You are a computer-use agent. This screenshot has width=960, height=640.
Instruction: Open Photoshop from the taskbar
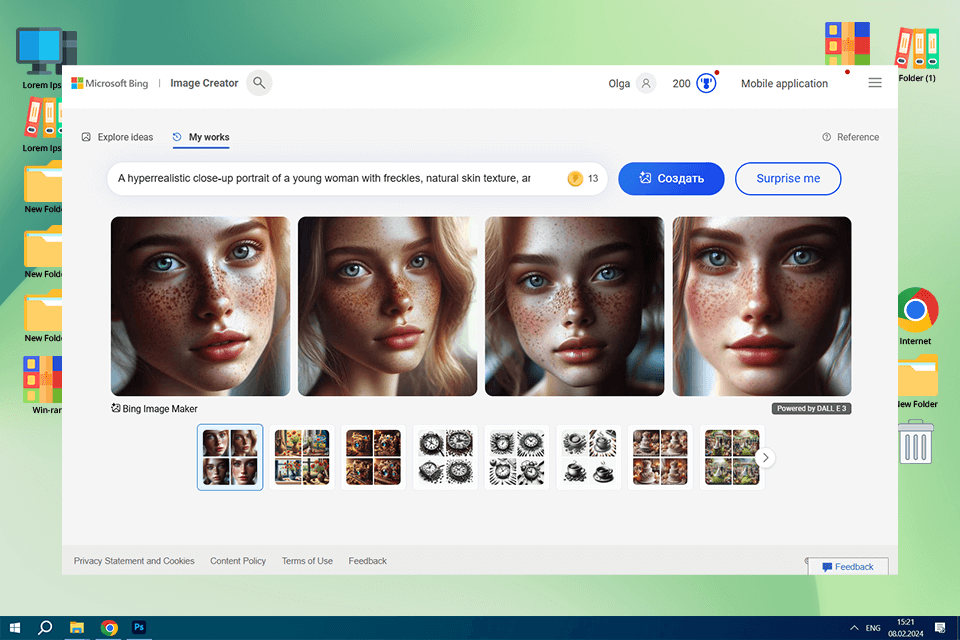[x=140, y=627]
